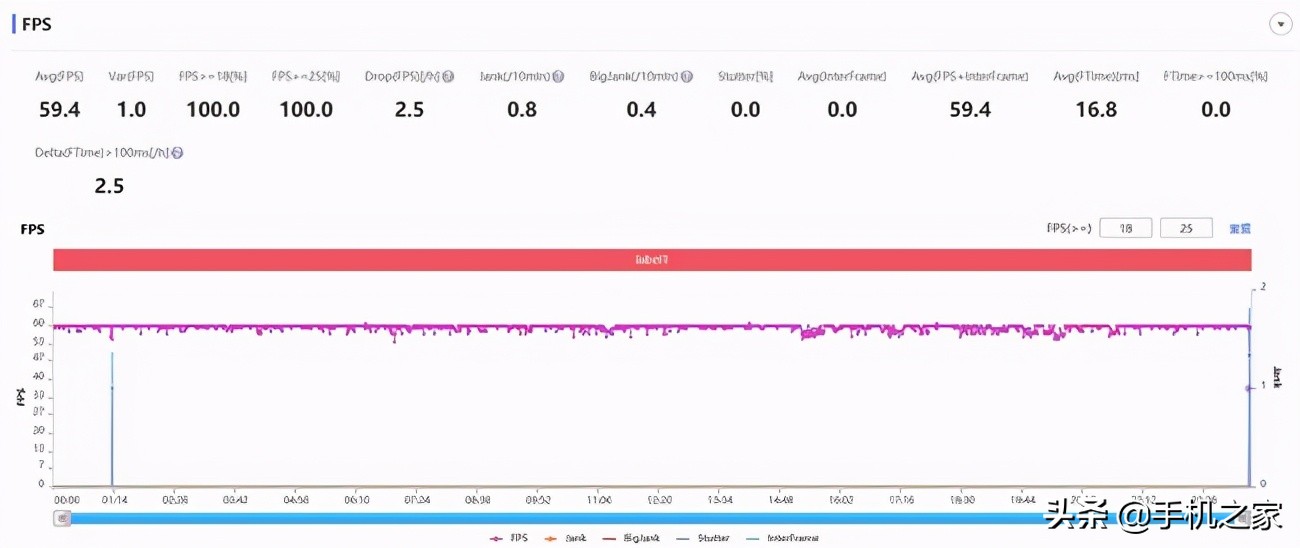The width and height of the screenshot is (1300, 548).
Task: Open info icon beside Delta(FTime)>100ms label
Action: [x=177, y=153]
